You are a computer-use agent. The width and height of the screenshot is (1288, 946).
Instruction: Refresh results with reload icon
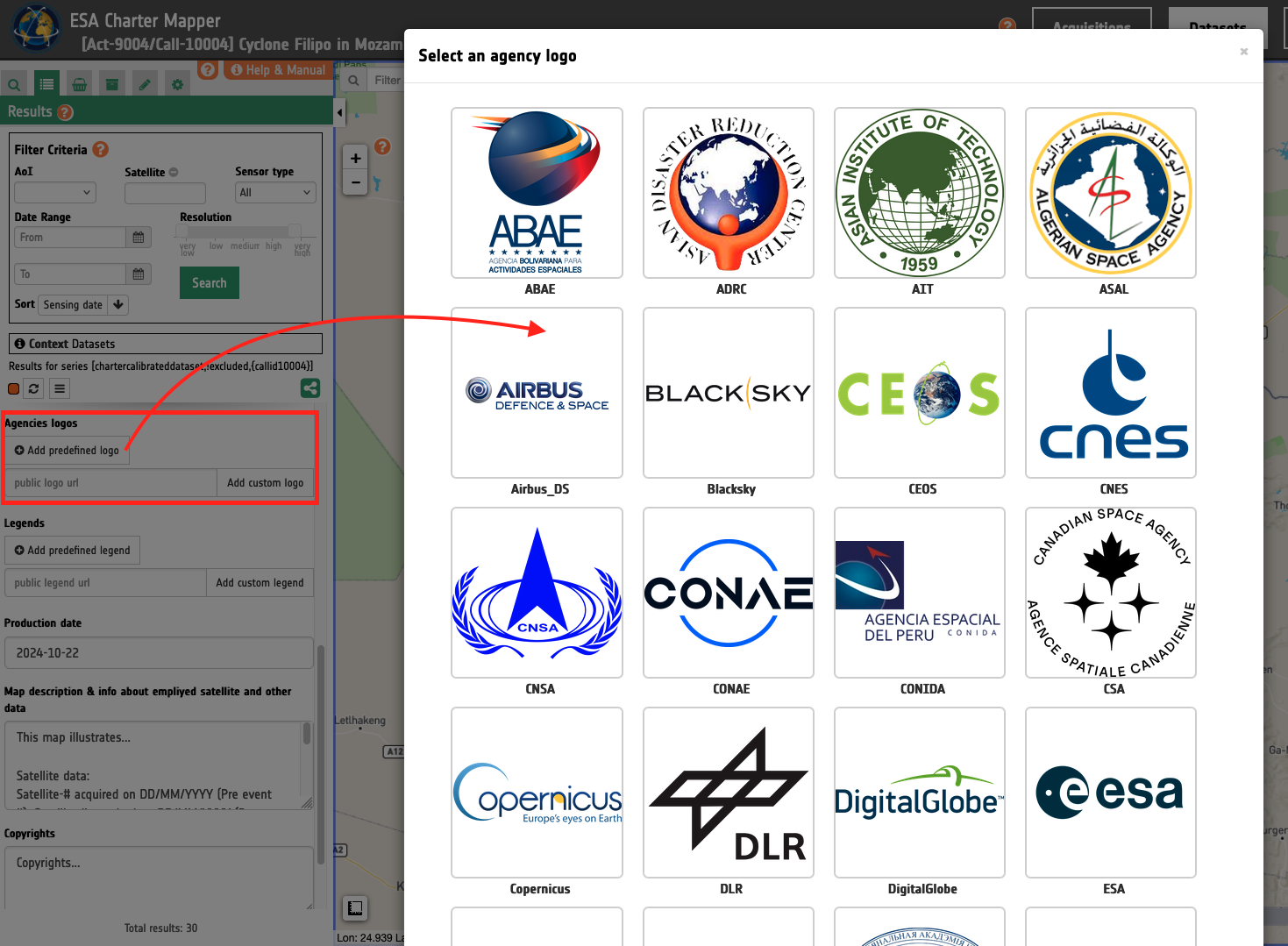coord(33,388)
